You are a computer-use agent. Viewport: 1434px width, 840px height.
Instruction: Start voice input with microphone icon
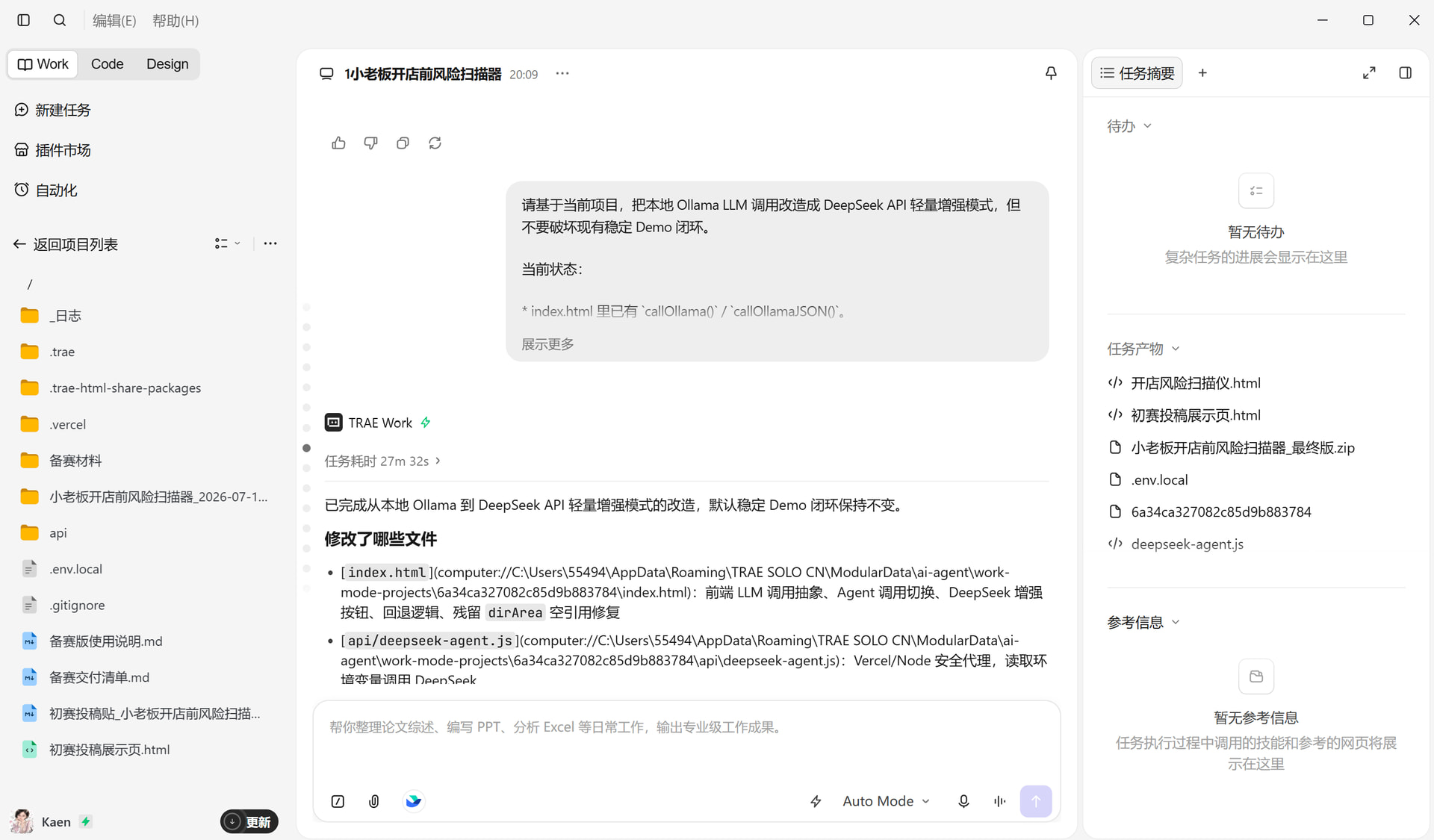coord(963,801)
